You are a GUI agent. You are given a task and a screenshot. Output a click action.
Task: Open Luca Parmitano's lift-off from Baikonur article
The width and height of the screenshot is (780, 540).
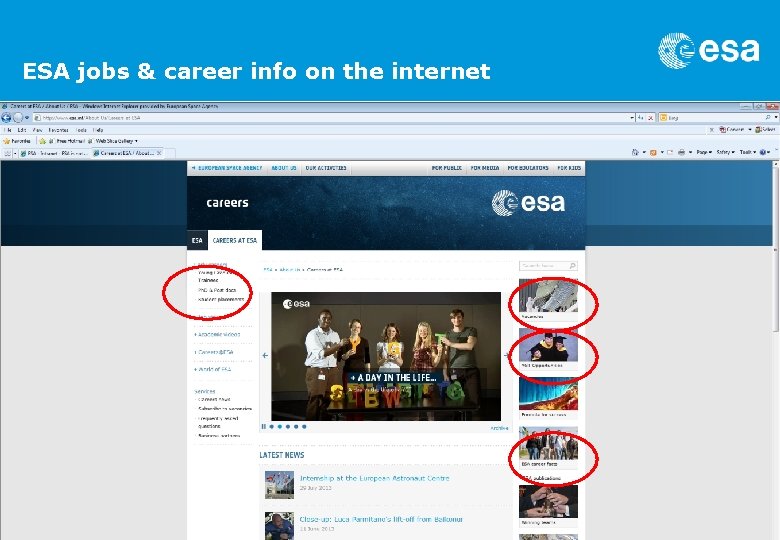click(x=381, y=519)
